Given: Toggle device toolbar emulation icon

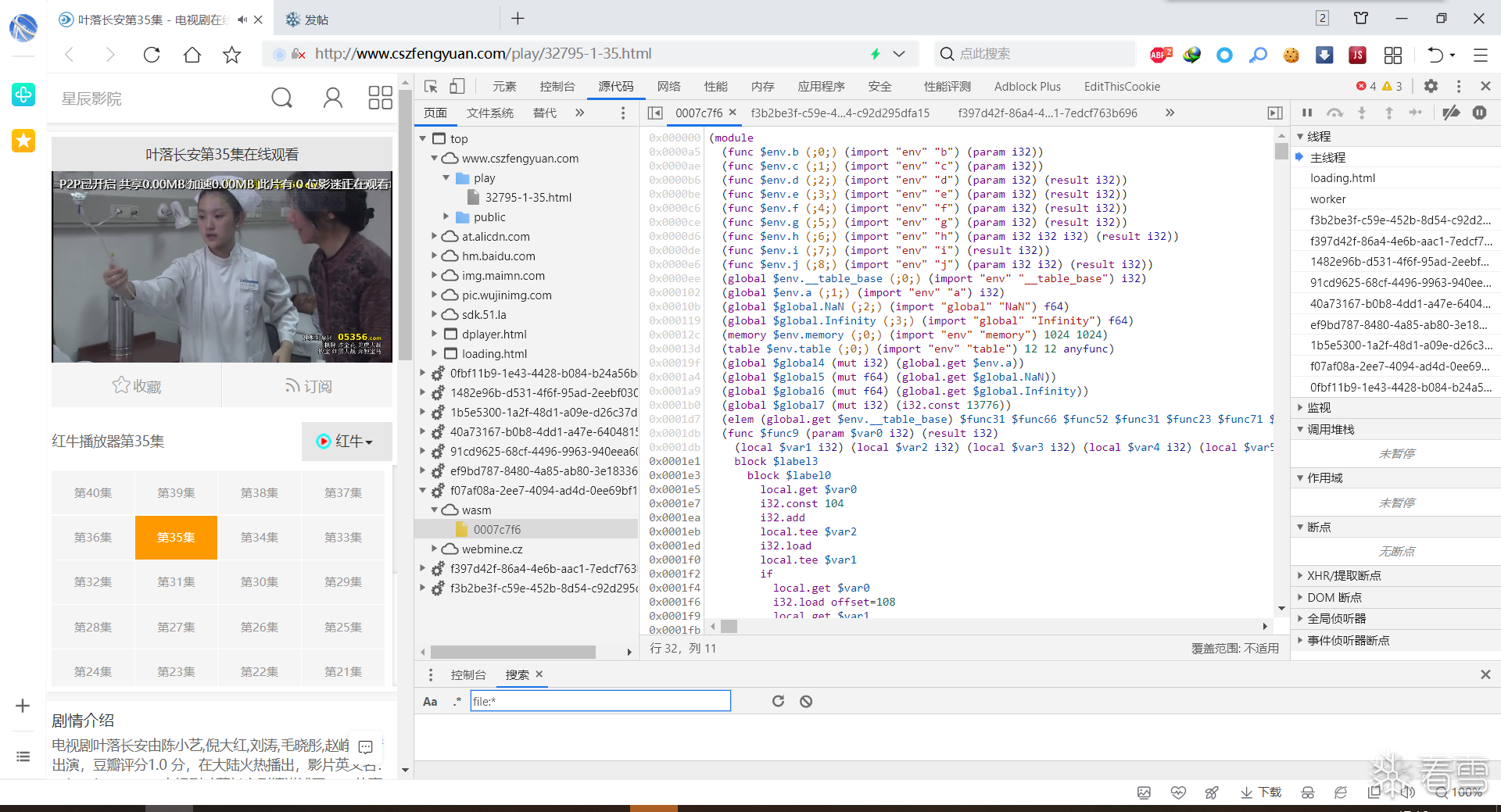Looking at the screenshot, I should point(457,86).
